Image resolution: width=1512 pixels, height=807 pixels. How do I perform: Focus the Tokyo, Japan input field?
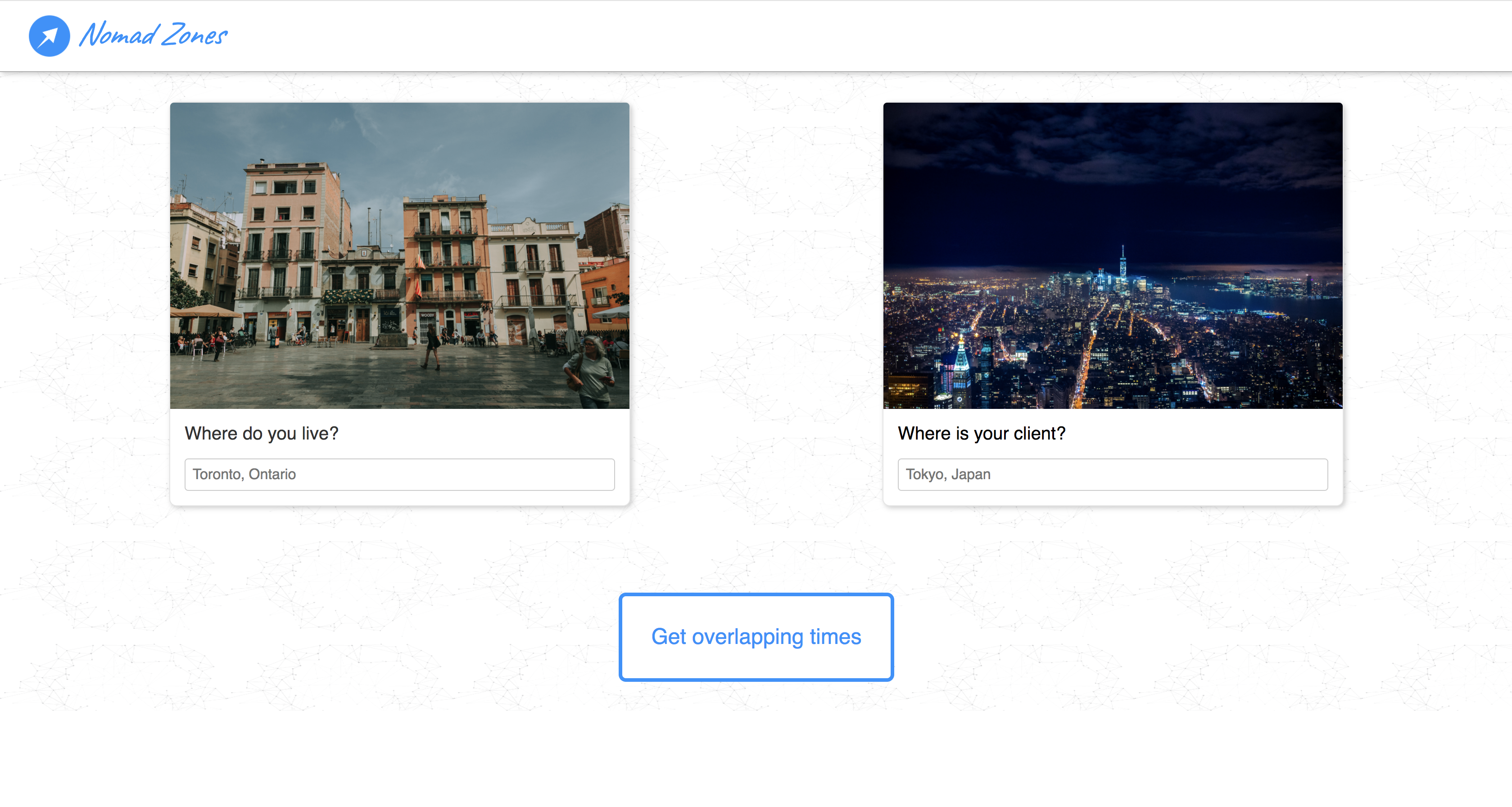1112,474
